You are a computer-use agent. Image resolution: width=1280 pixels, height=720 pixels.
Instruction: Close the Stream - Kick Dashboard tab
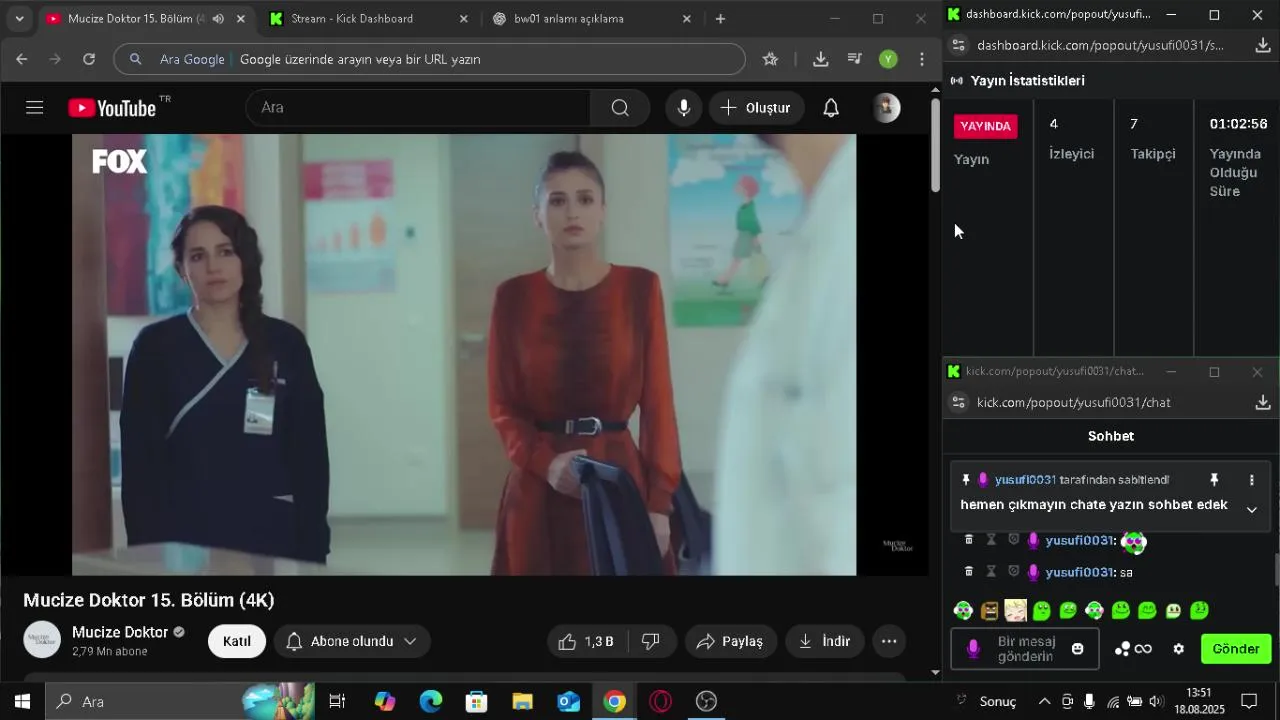(463, 19)
